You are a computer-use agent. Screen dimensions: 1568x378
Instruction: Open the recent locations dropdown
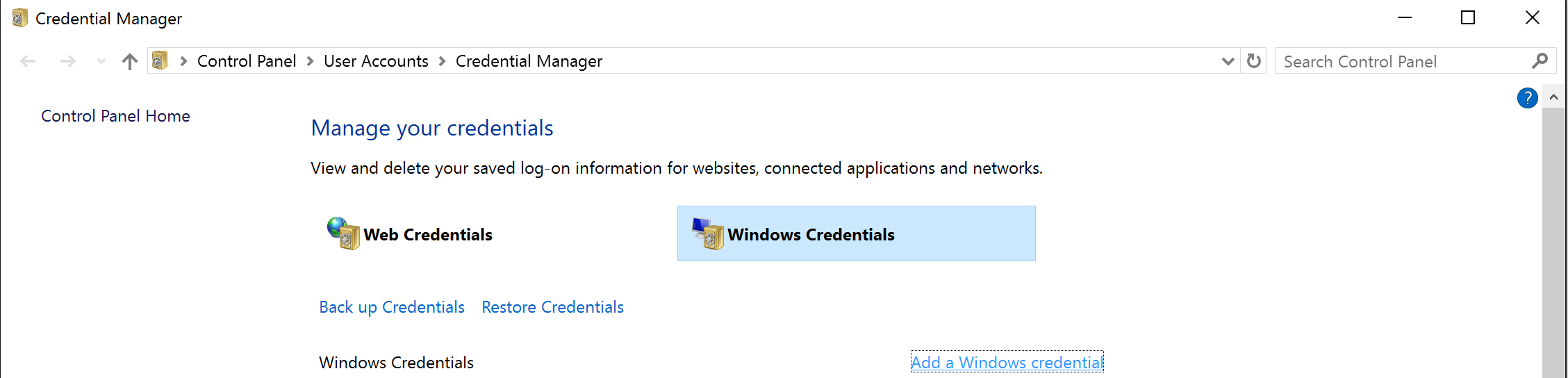click(x=101, y=61)
